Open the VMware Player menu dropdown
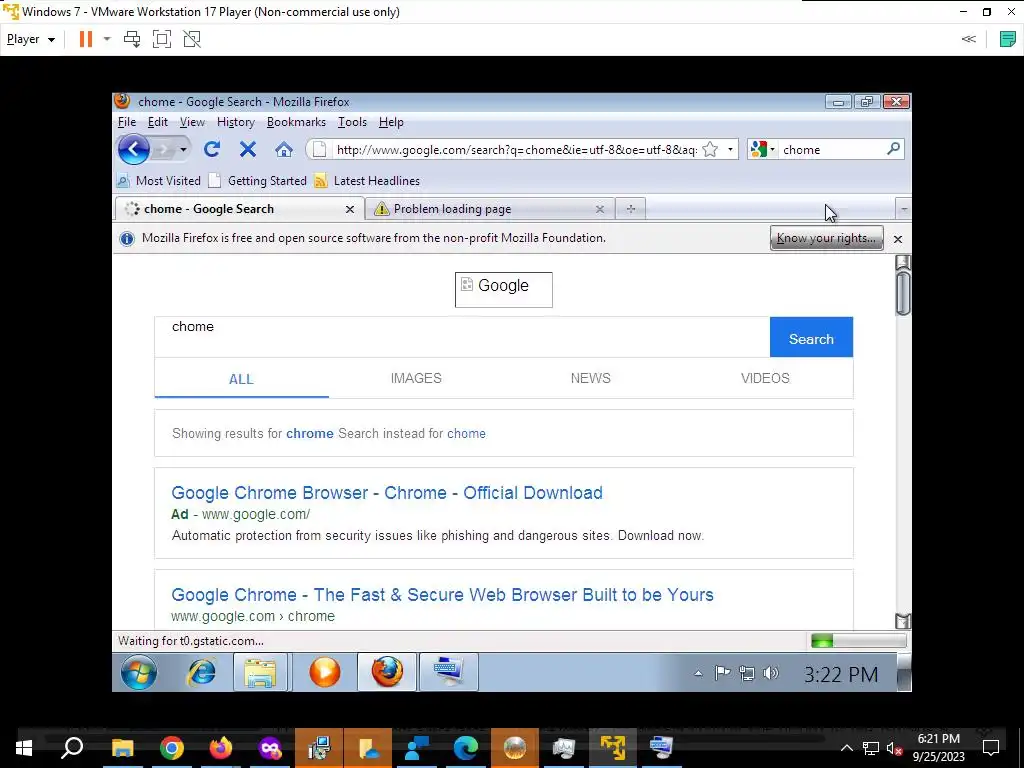This screenshot has height=768, width=1024. point(31,39)
